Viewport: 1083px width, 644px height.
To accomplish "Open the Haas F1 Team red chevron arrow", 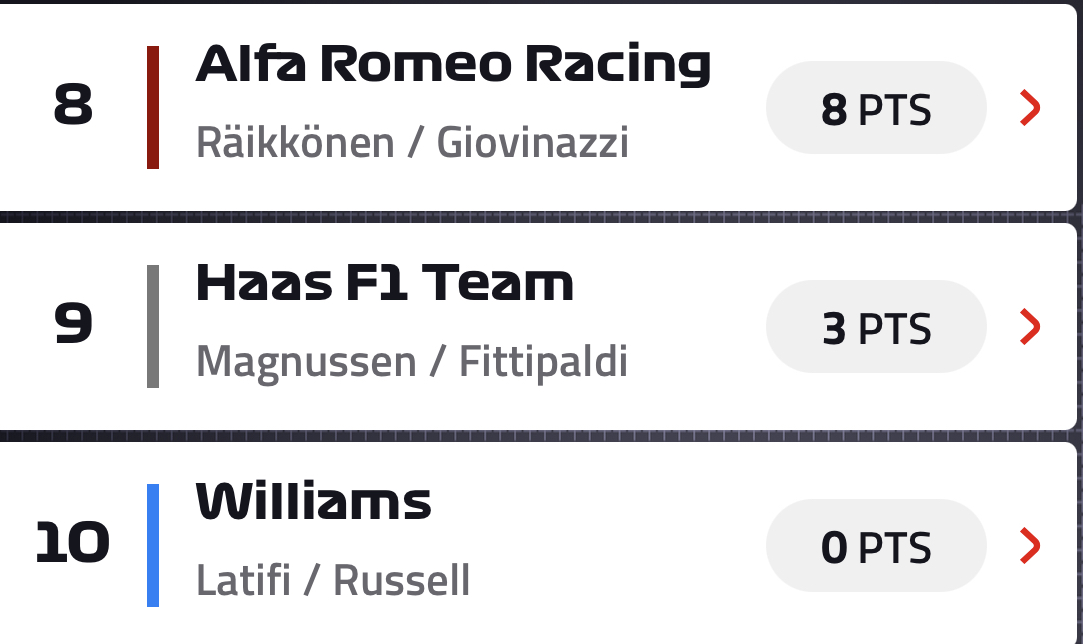I will 1030,327.
